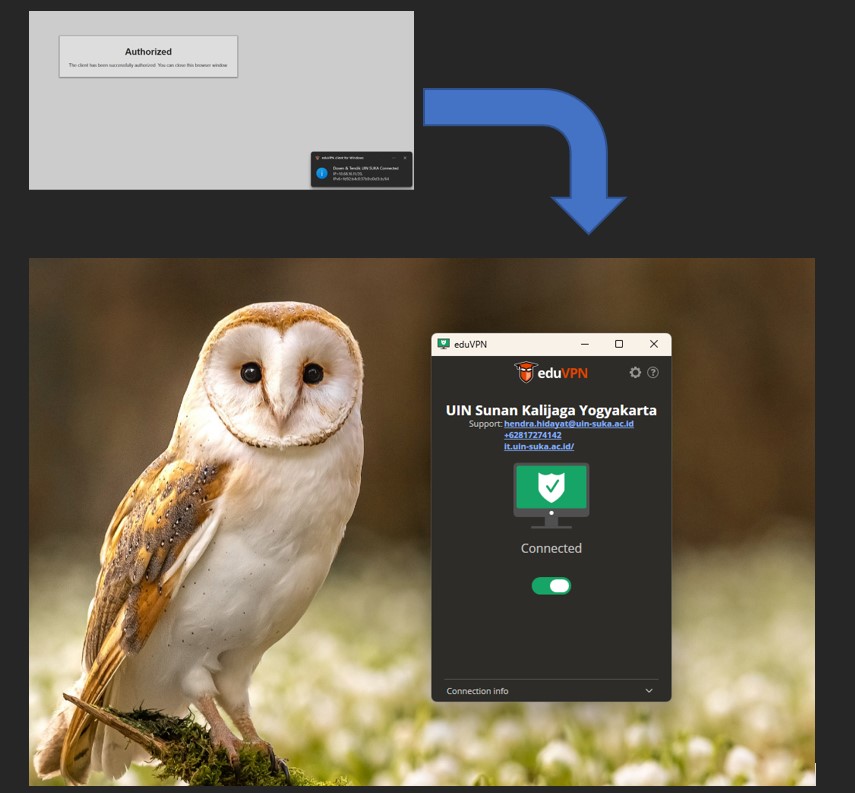855x793 pixels.
Task: Open the eduVPN help question mark icon
Action: [x=653, y=373]
